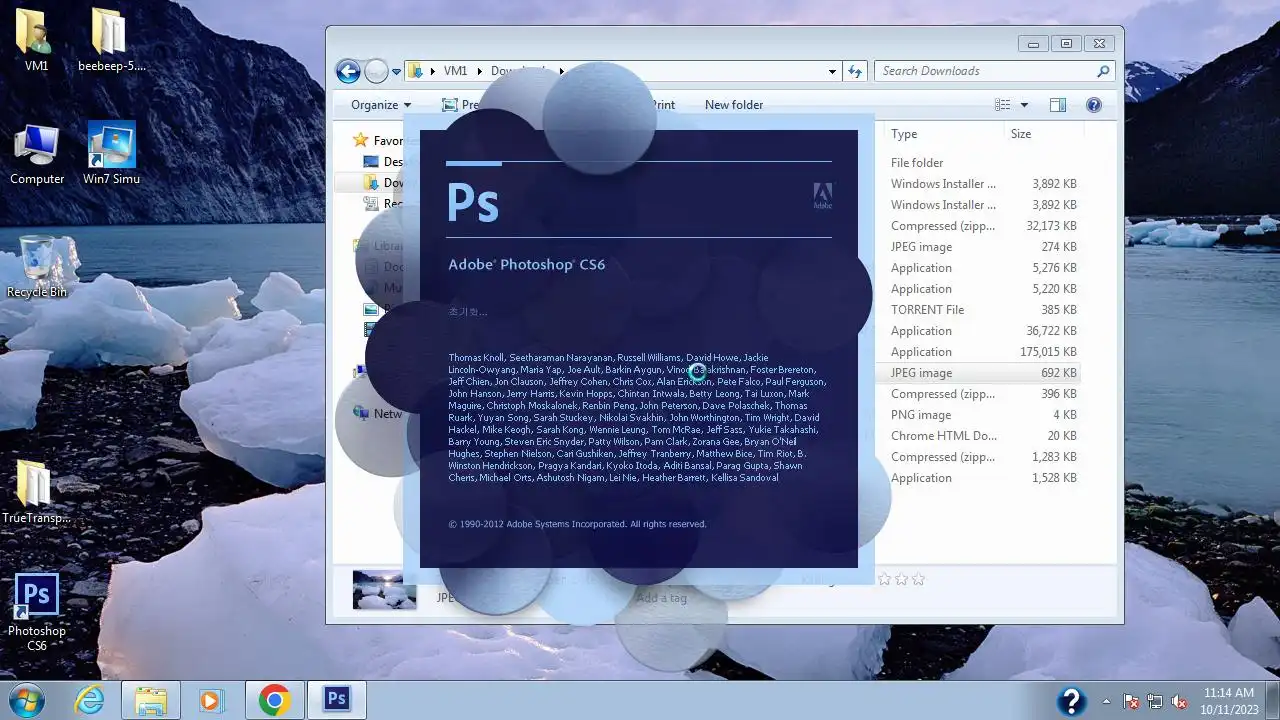This screenshot has width=1280, height=720.
Task: Select the 274 KB JPEG image row
Action: click(983, 247)
